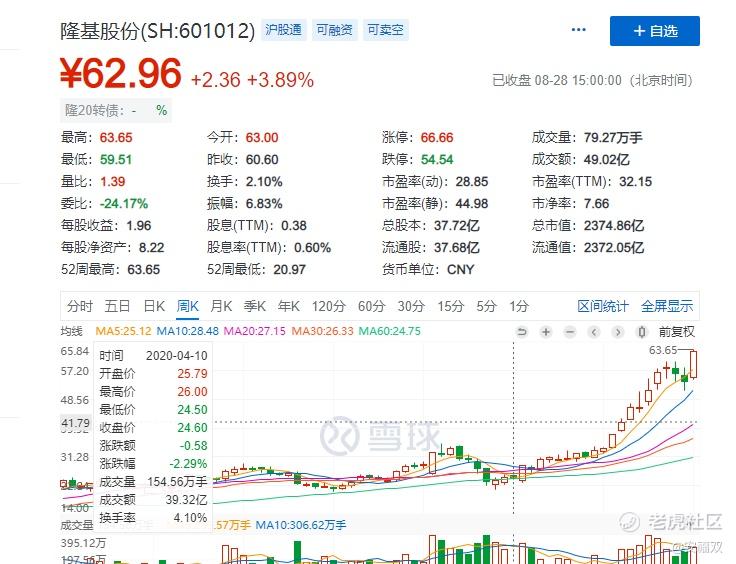The image size is (736, 564).
Task: Select the 15分 interval tab
Action: (x=451, y=306)
